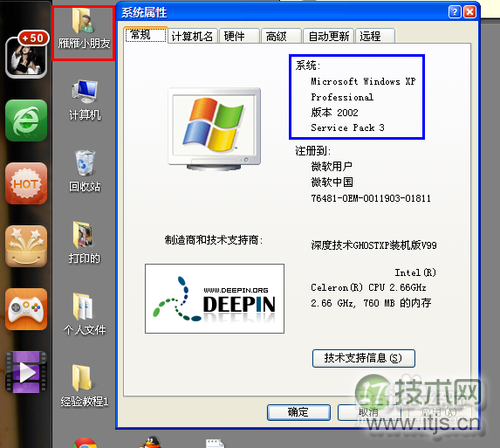Click the text 版本 2002
The height and width of the screenshot is (448, 500).
[x=334, y=113]
